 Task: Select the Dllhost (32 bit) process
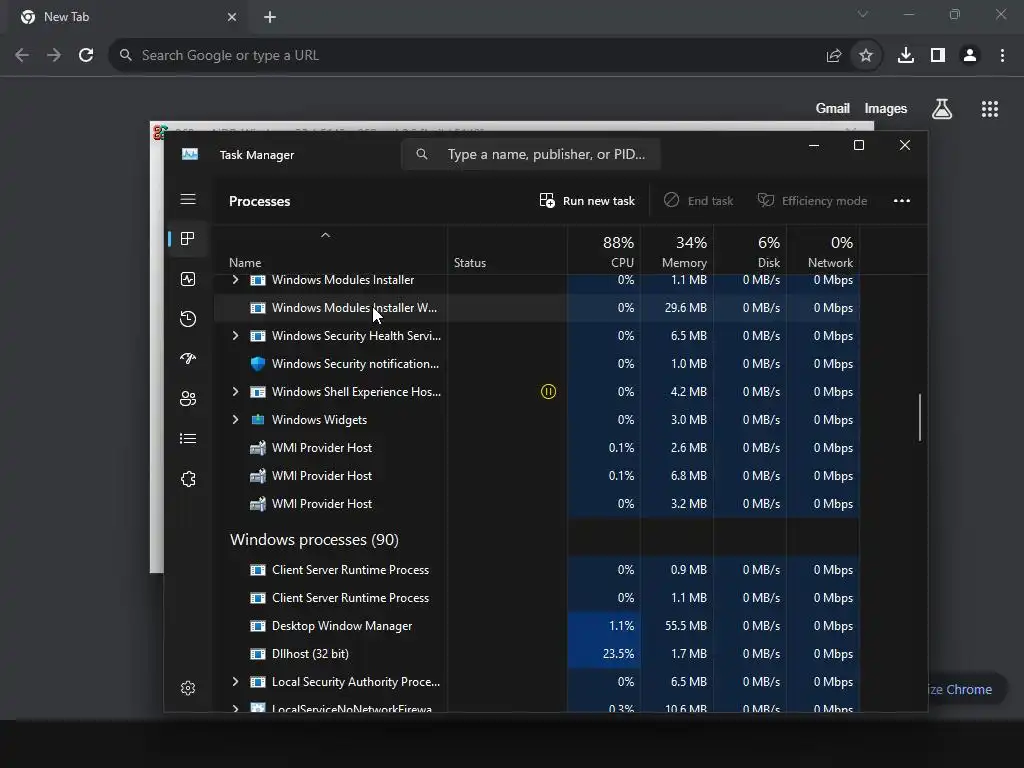click(536, 654)
